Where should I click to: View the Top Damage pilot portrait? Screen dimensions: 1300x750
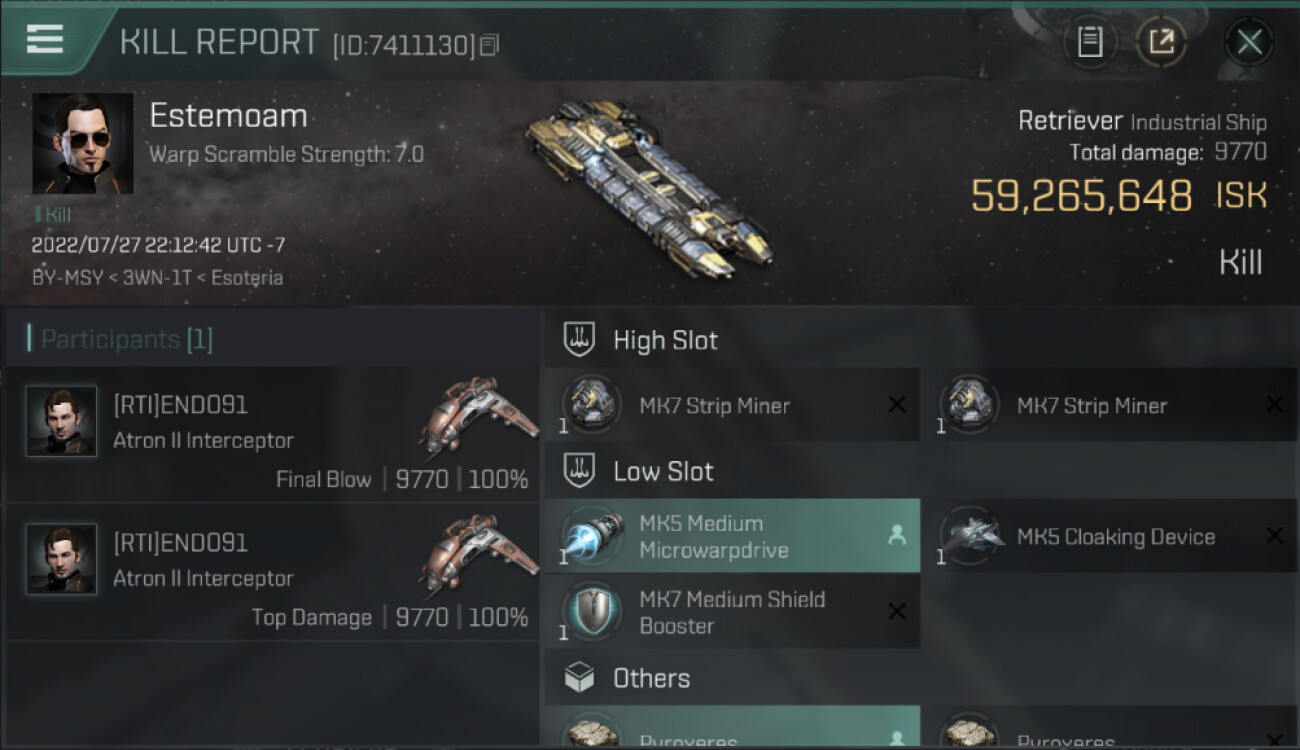pos(61,559)
